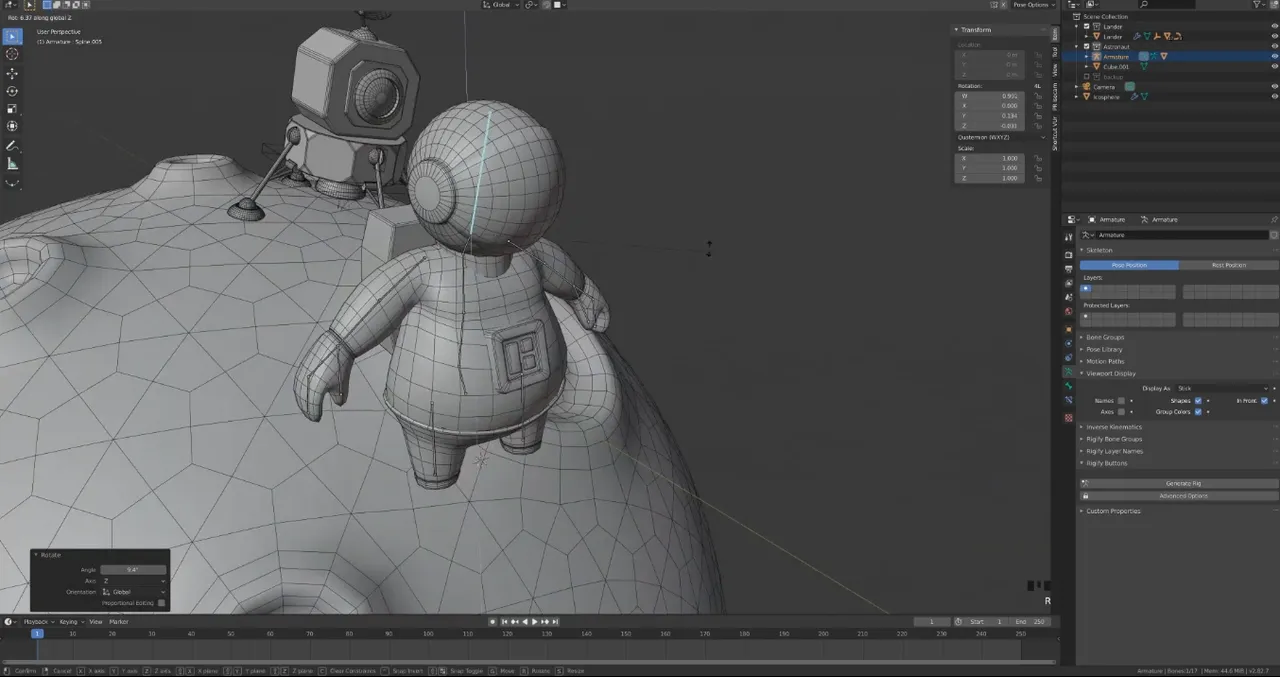Open the Texture properties tab
Screen dimensions: 1280x677
[x=1068, y=417]
